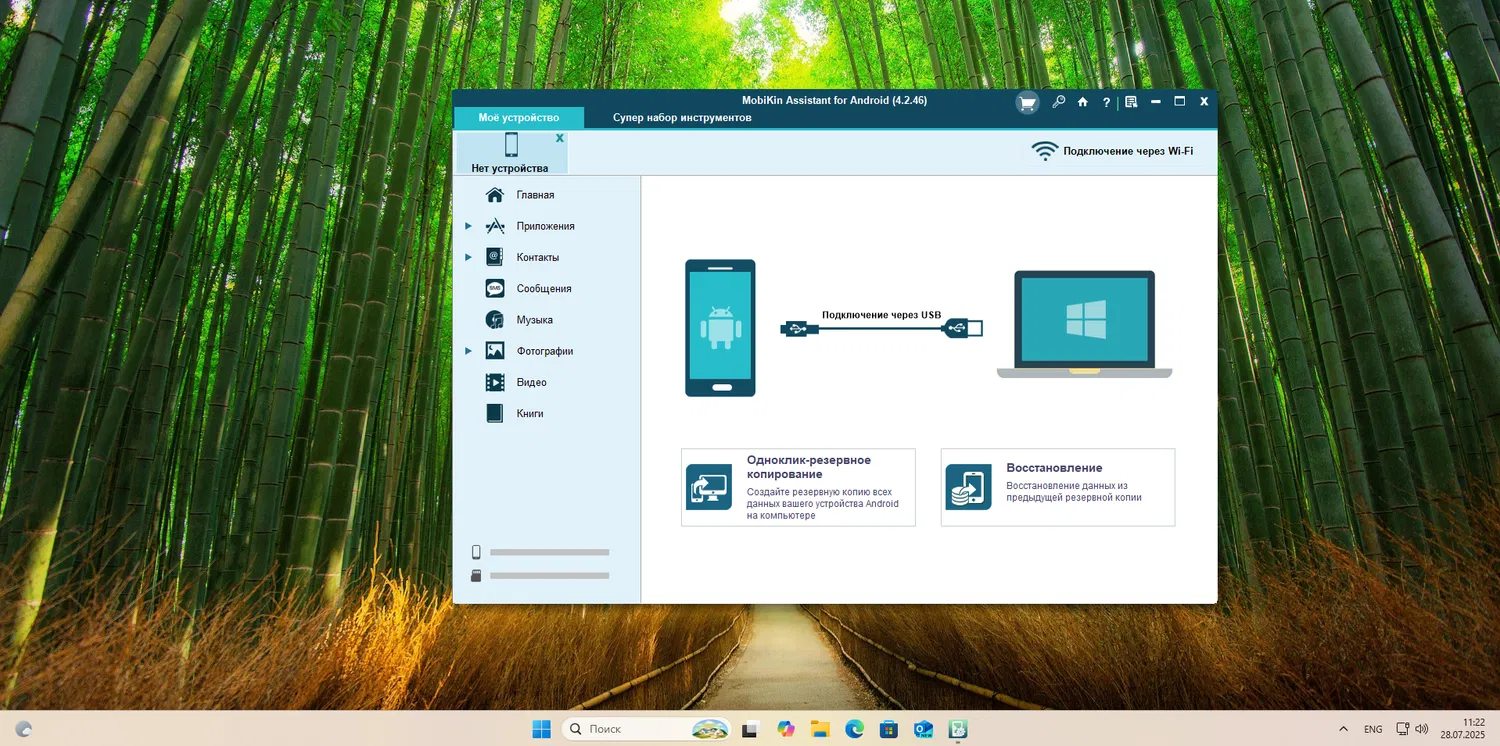Select Музыка in the sidebar
The image size is (1500, 746).
[534, 320]
